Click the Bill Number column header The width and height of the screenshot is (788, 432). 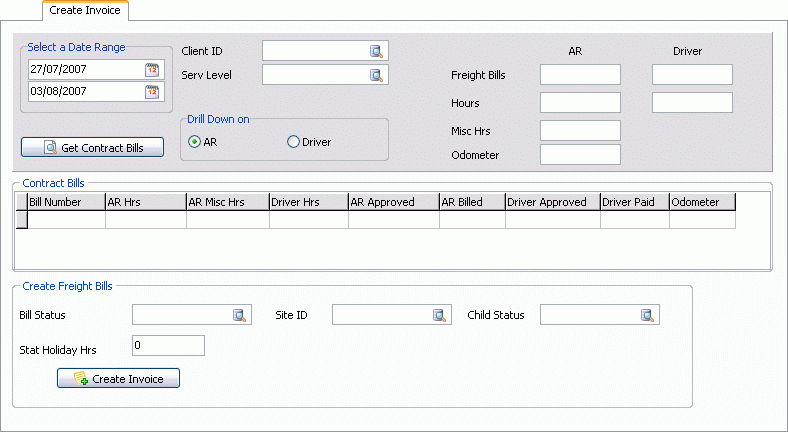[65, 202]
